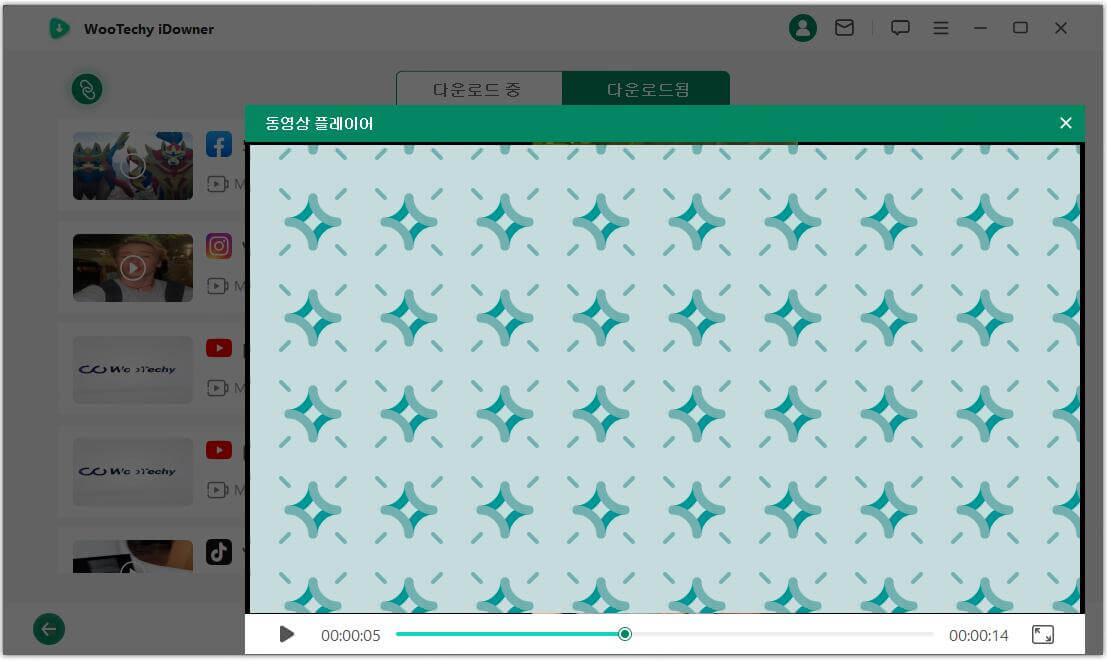1107x661 pixels.
Task: Play the vlogger video thumbnail in the list
Action: click(132, 267)
